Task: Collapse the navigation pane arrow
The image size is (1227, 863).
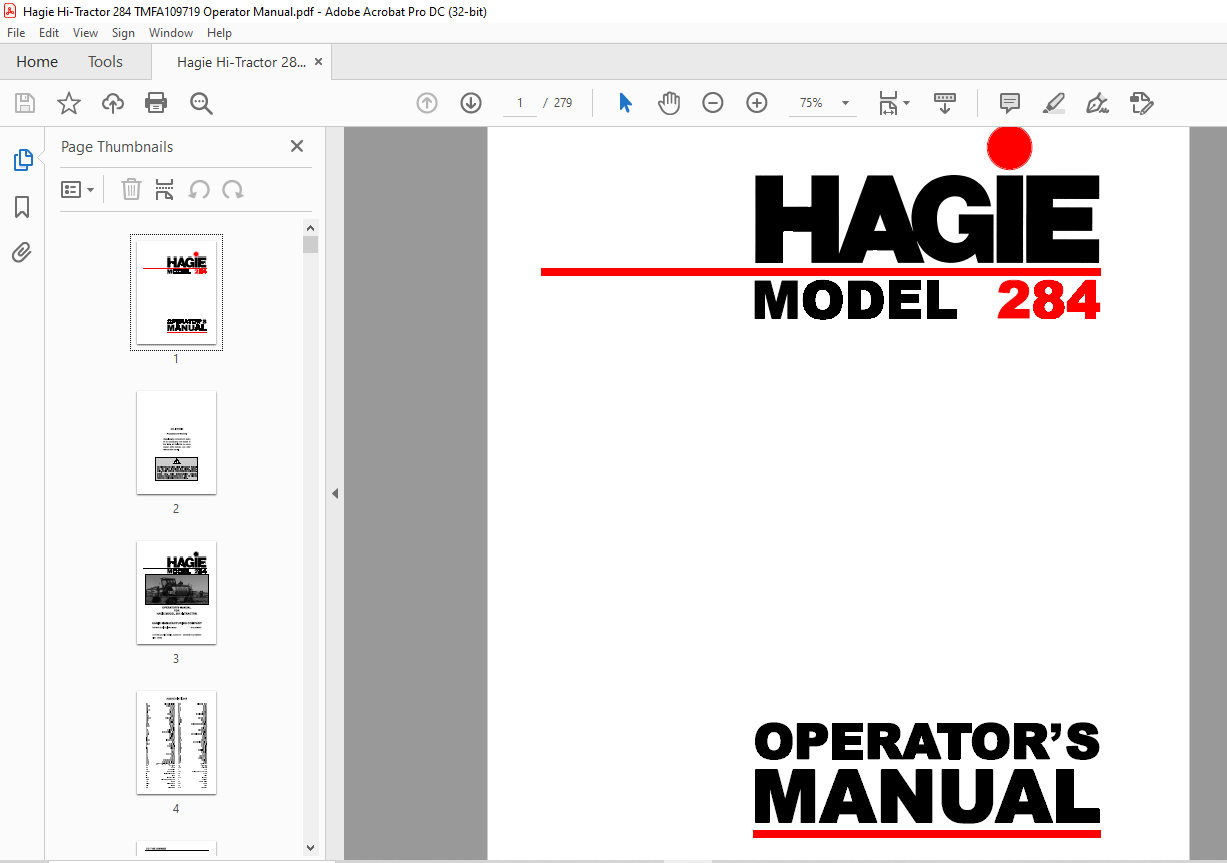Action: coord(335,494)
